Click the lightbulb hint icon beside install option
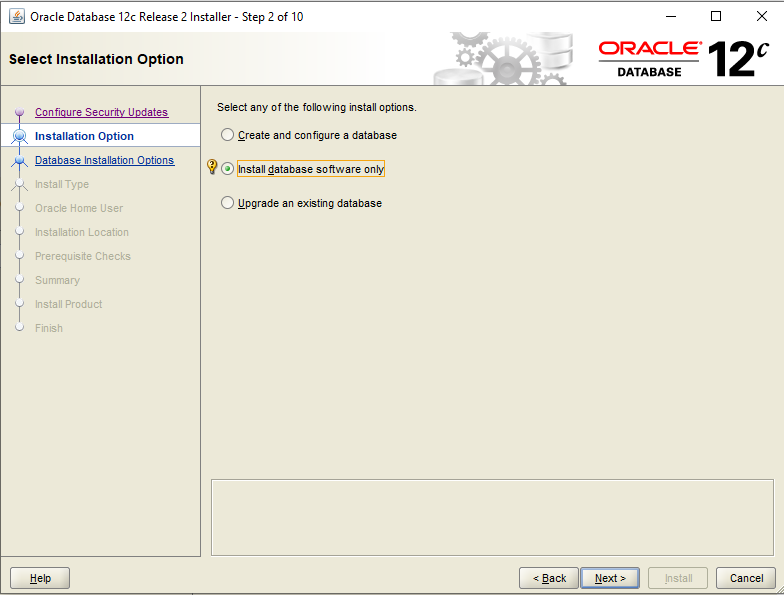This screenshot has height=595, width=784. (212, 166)
